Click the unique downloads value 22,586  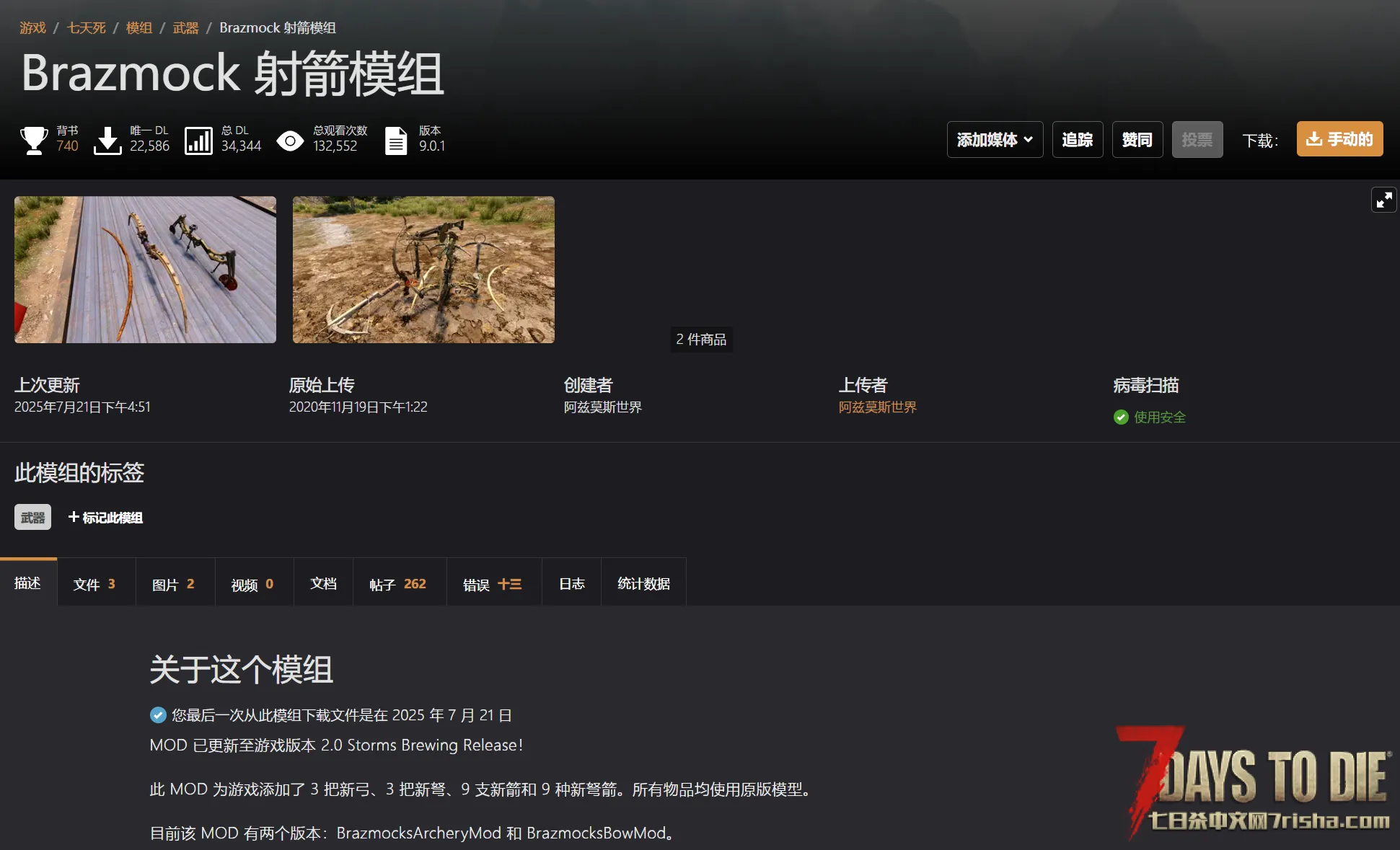pyautogui.click(x=149, y=146)
